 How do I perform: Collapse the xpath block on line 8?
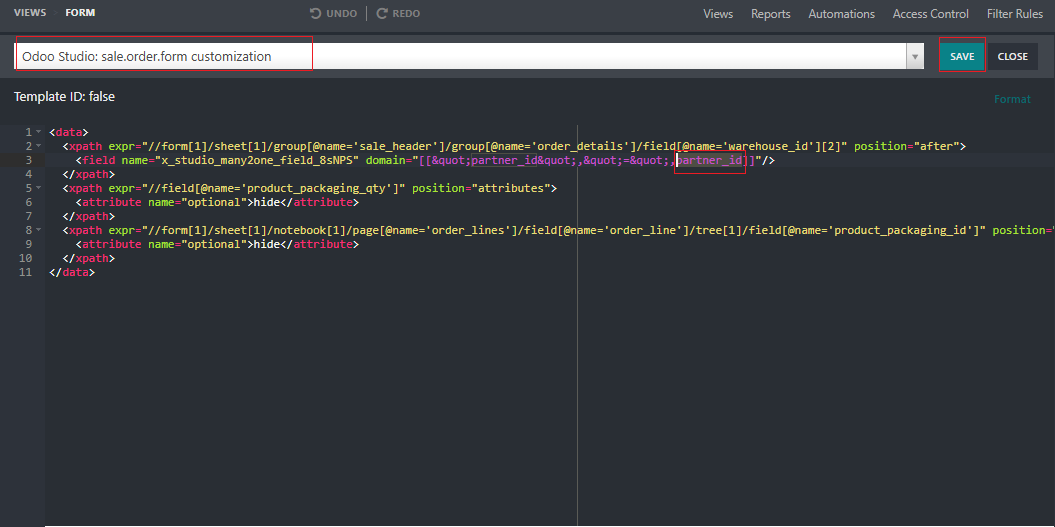point(38,230)
